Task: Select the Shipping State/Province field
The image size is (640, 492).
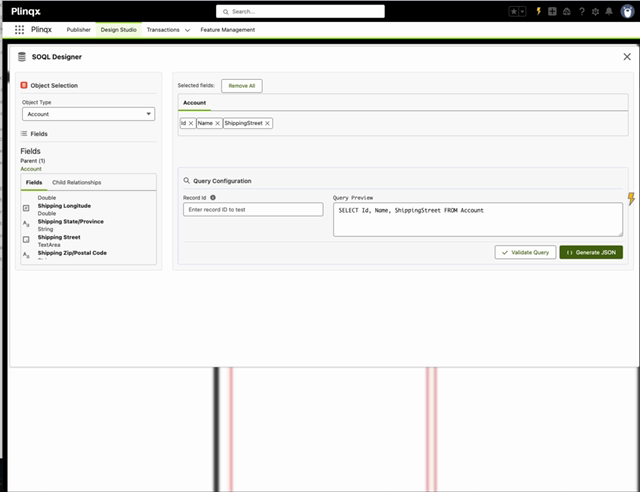Action: click(71, 221)
